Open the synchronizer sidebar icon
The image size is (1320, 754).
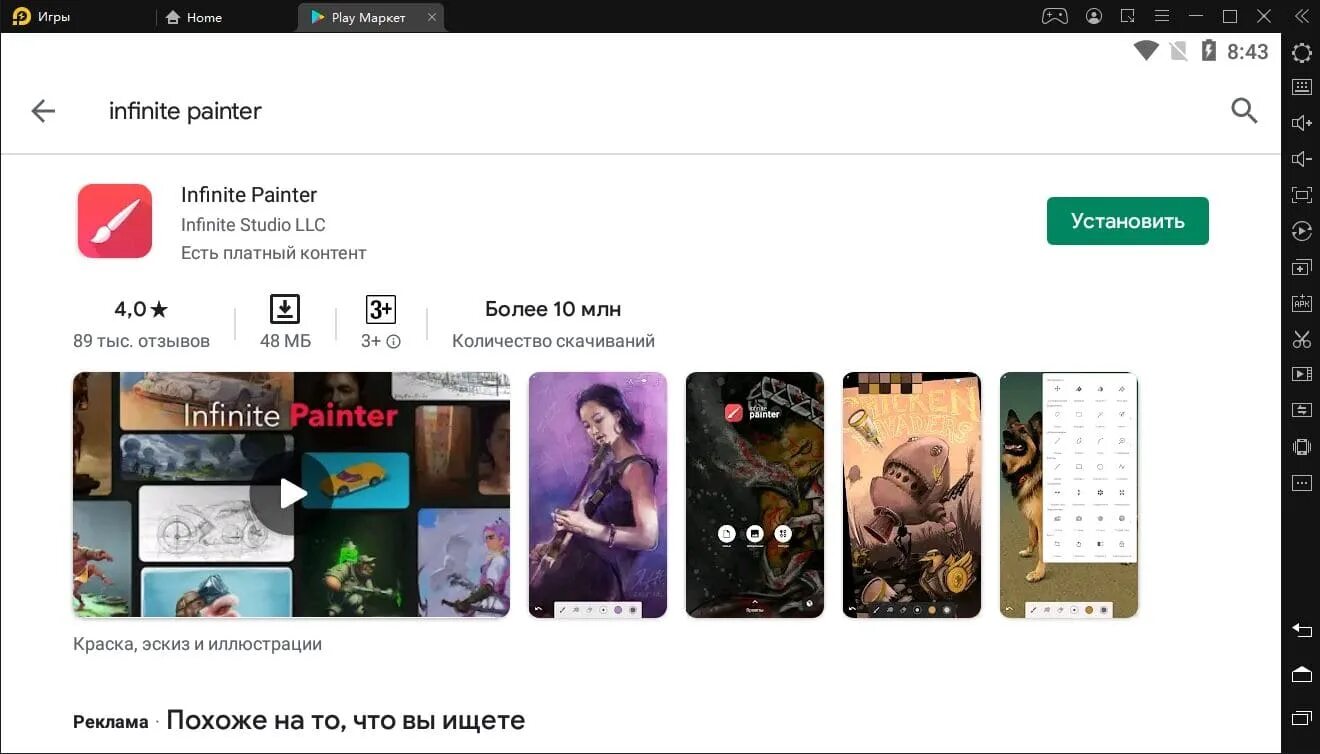click(x=1302, y=410)
